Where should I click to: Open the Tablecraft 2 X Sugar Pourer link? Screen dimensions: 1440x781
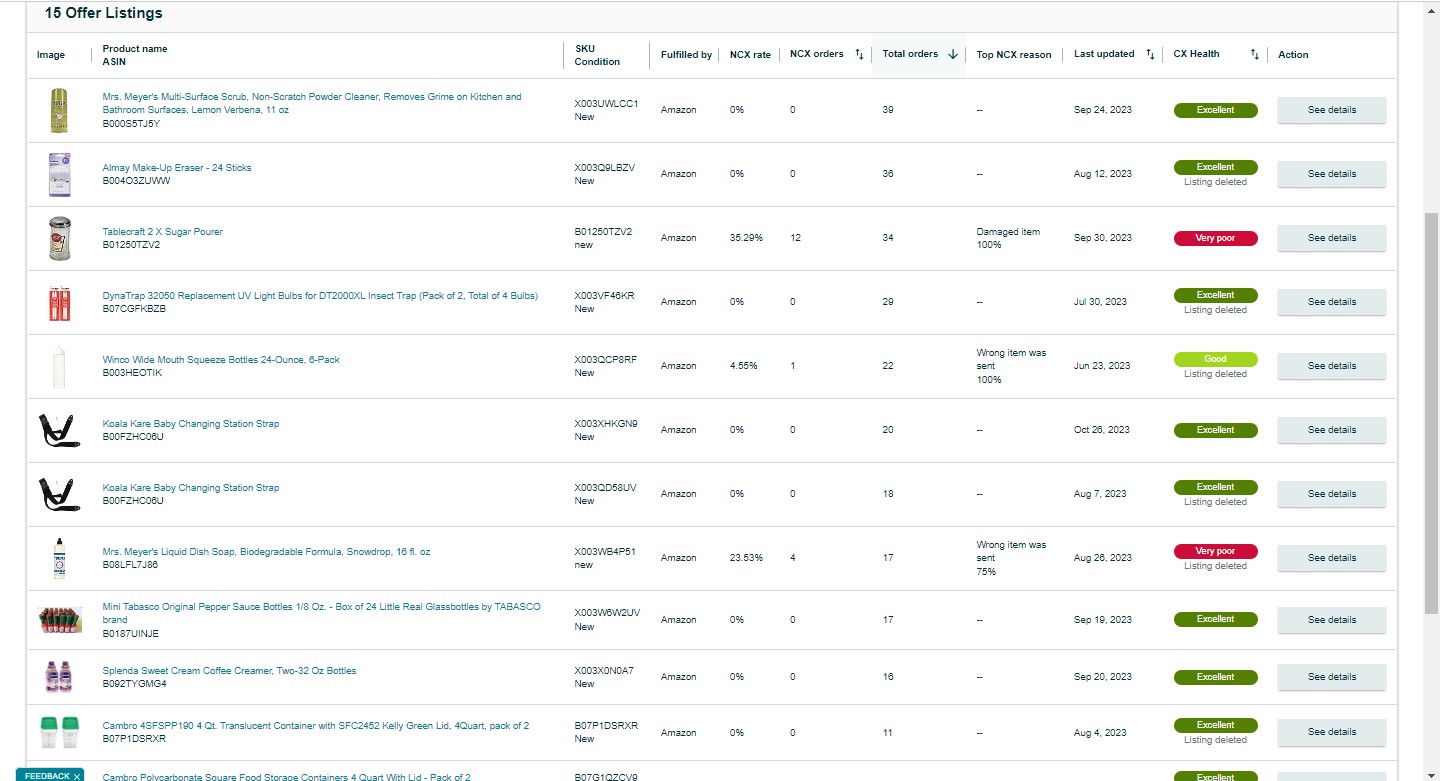[x=163, y=232]
